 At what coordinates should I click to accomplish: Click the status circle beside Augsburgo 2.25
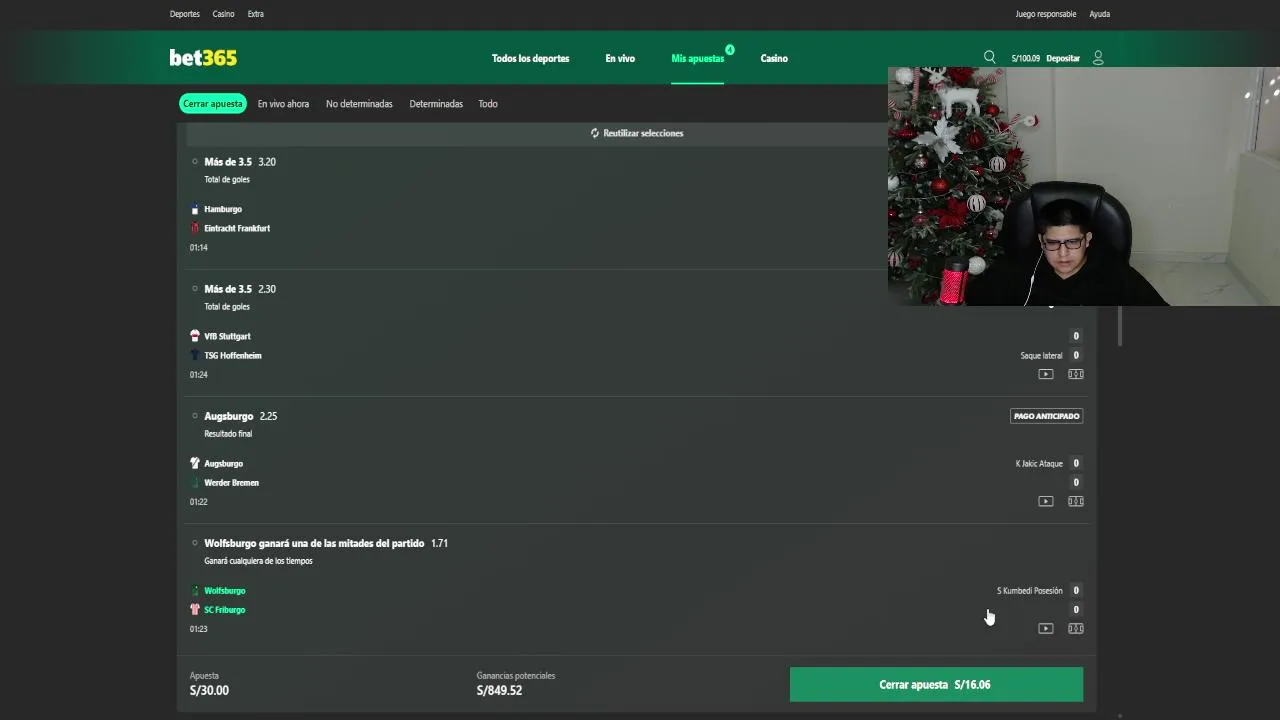195,415
